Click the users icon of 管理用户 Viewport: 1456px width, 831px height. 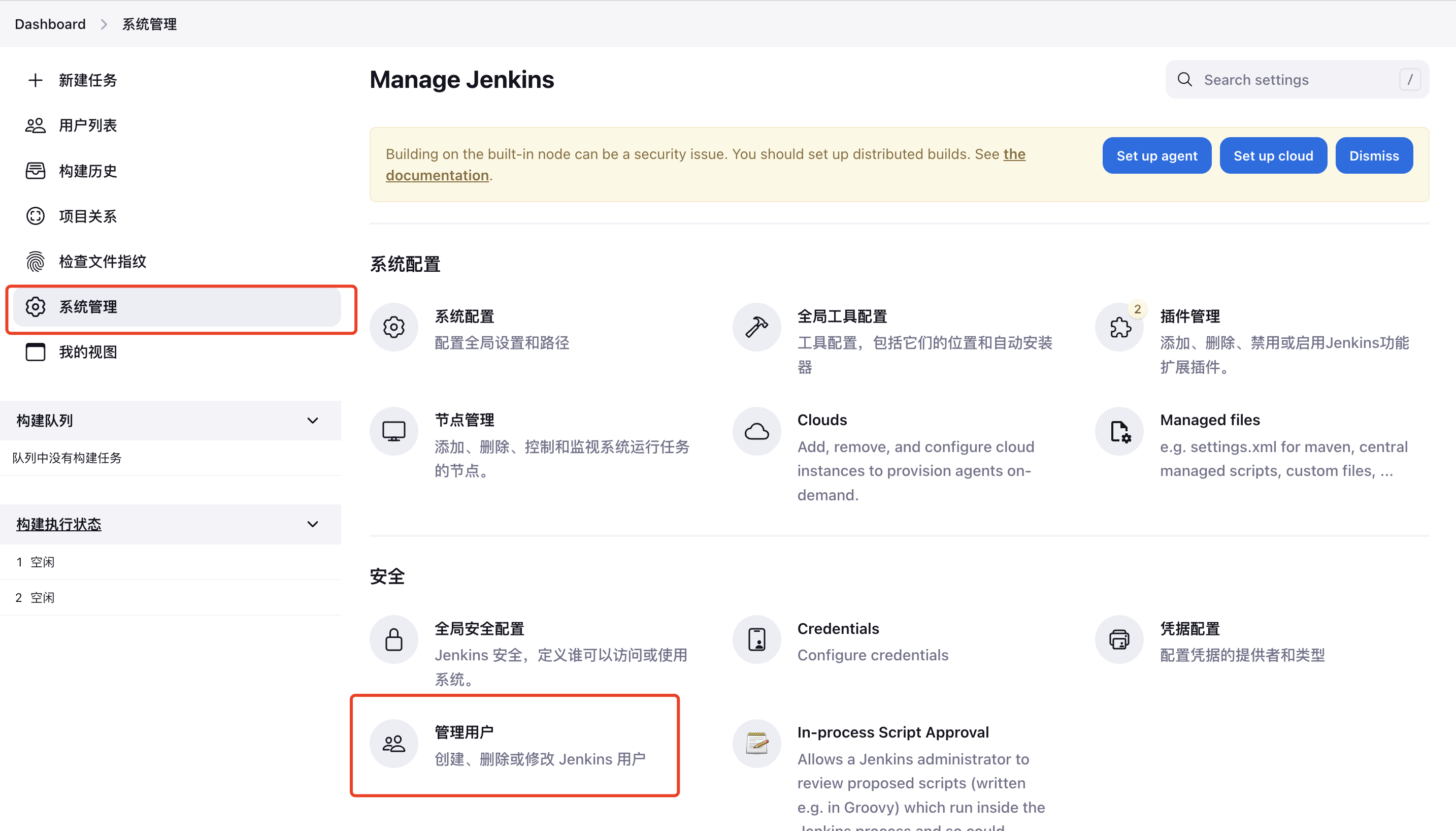393,743
